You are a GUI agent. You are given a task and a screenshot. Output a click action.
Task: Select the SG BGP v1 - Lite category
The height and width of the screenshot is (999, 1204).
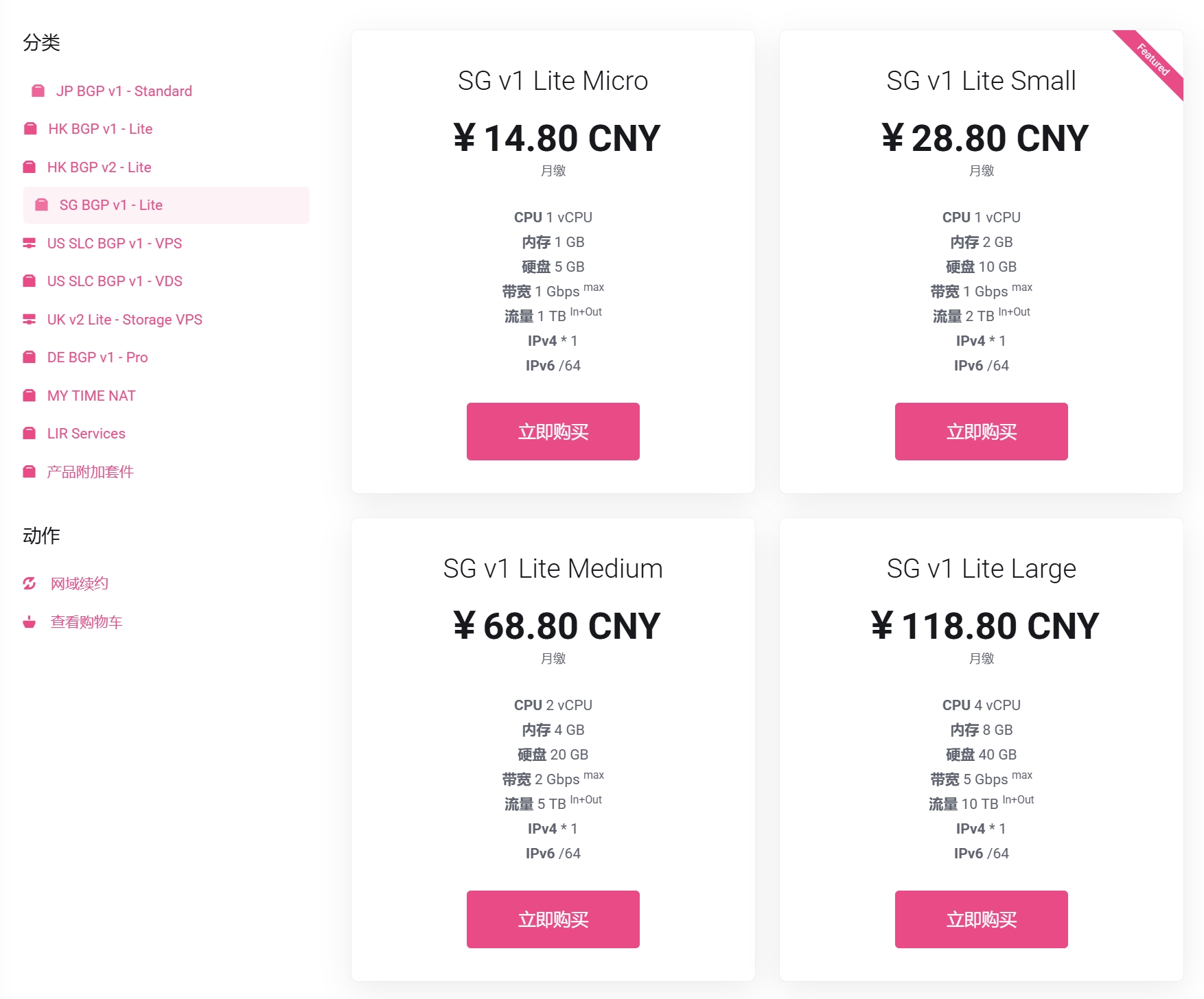(111, 205)
